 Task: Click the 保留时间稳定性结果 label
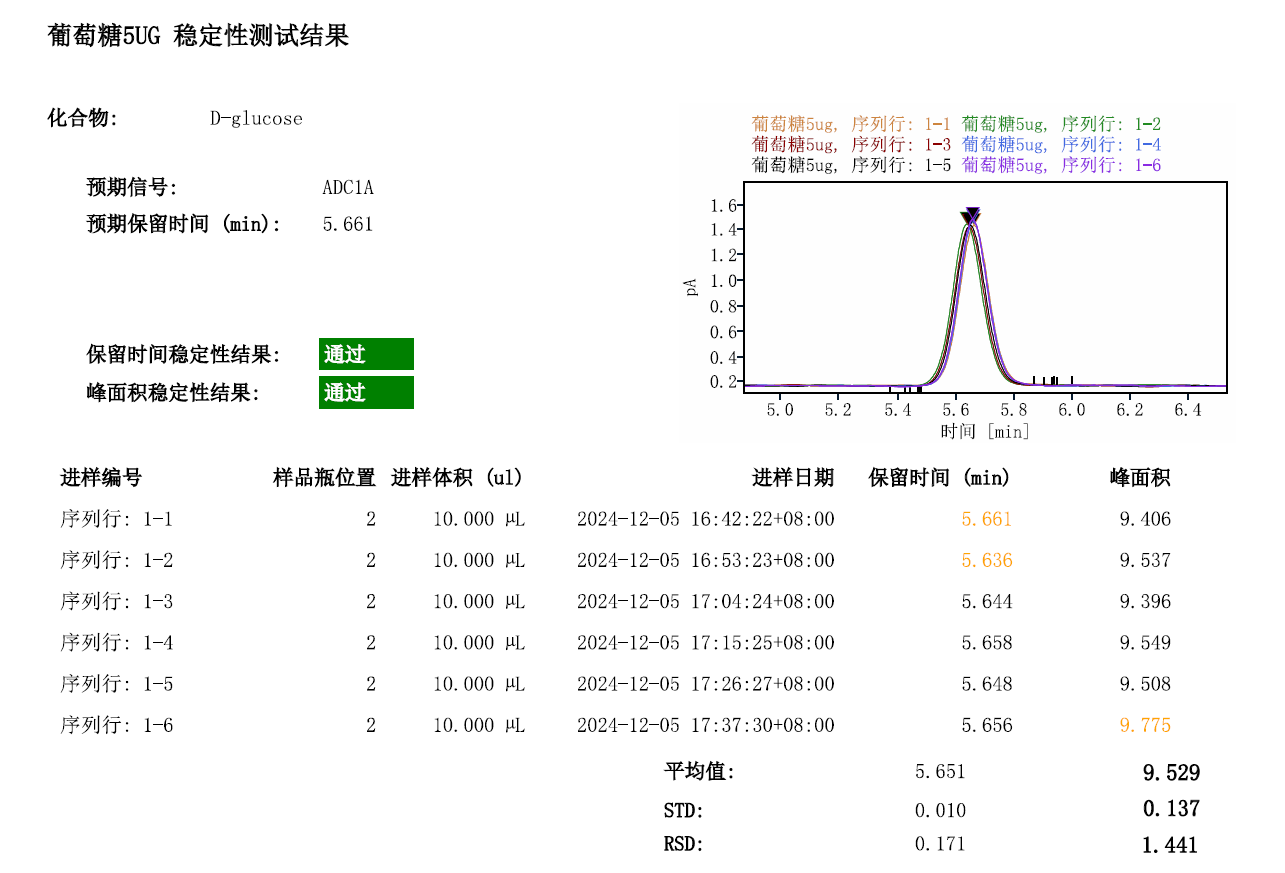pos(184,355)
